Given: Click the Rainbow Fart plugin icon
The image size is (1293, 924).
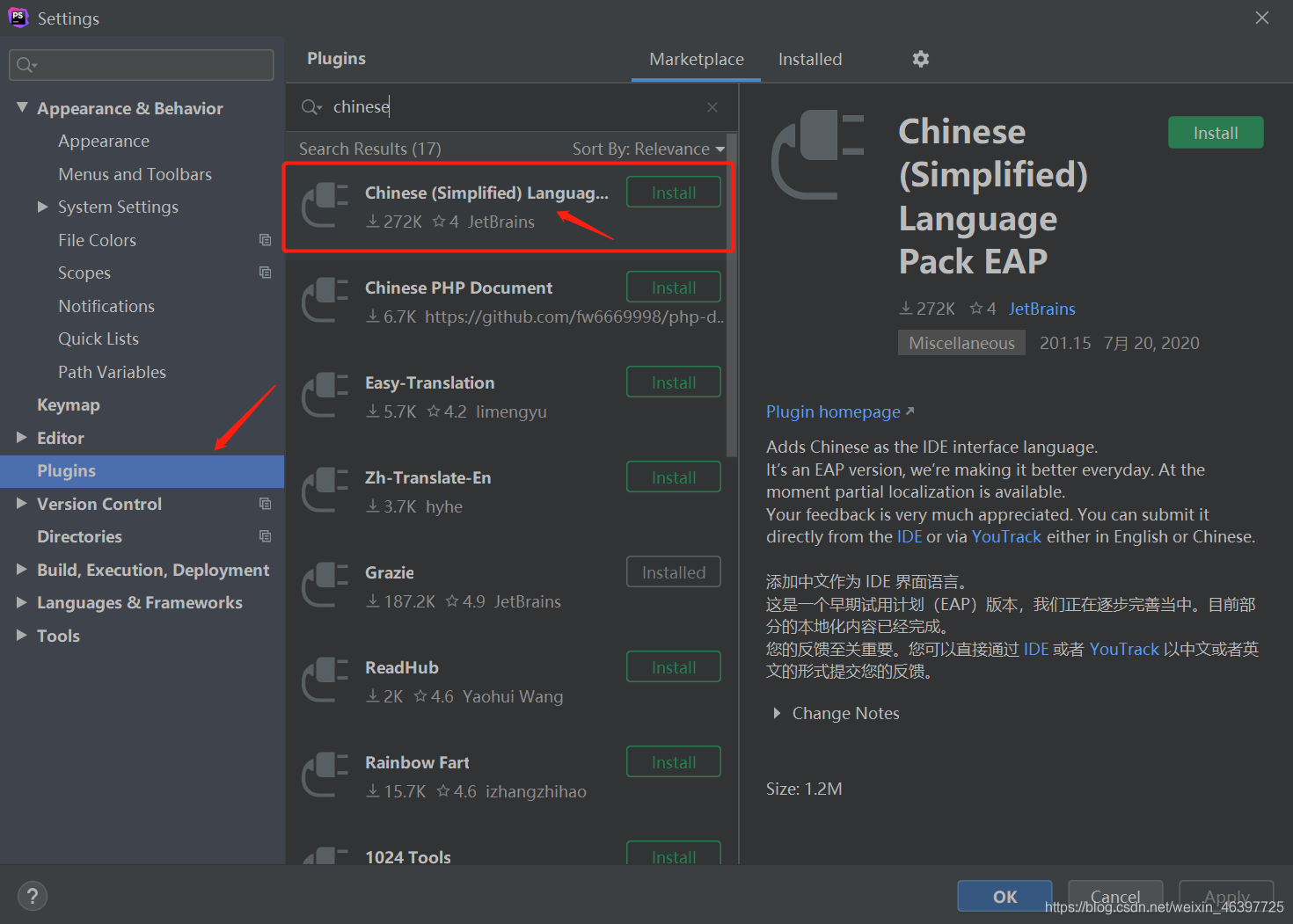Looking at the screenshot, I should 325,775.
